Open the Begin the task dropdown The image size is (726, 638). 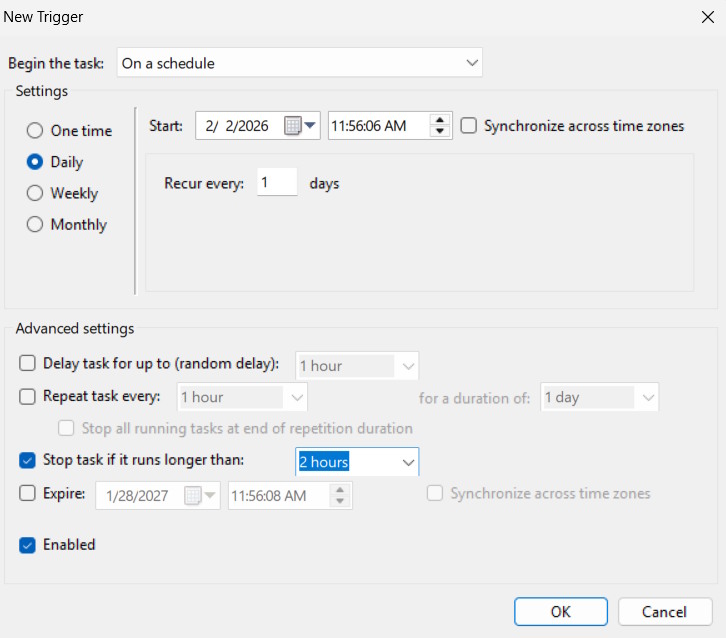(x=299, y=63)
